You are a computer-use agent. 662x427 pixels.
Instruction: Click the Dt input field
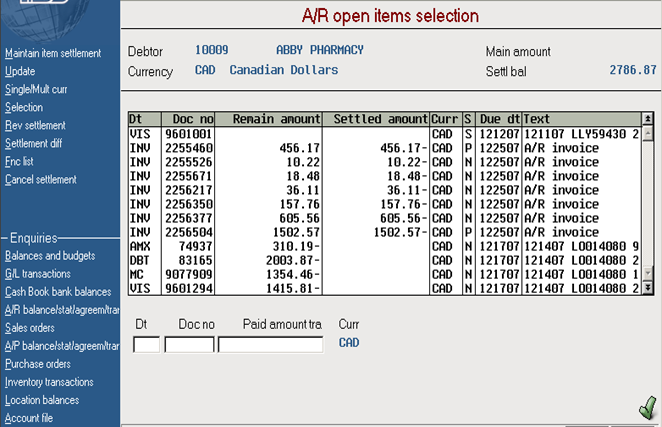click(146, 345)
